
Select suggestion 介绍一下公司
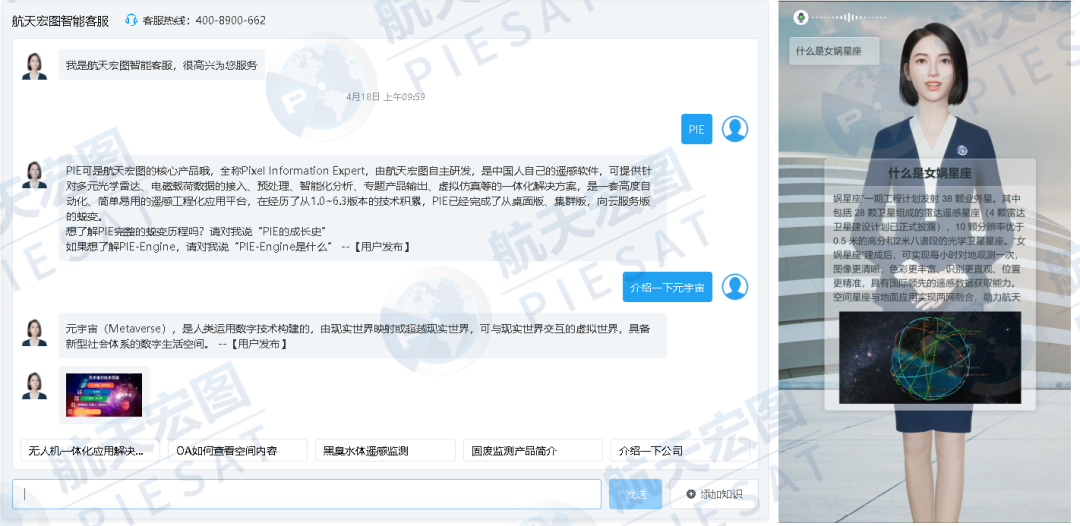[681, 450]
